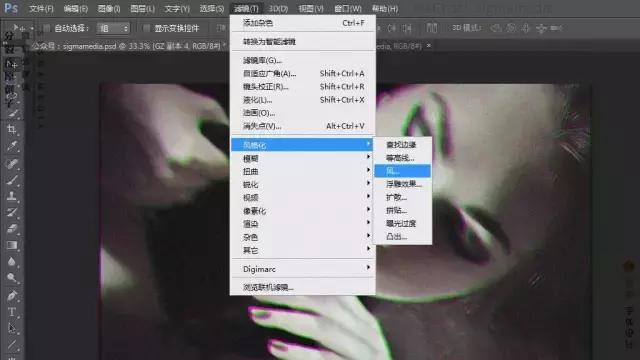The width and height of the screenshot is (640, 360).
Task: Open the 窗口(W) menu
Action: [348, 8]
